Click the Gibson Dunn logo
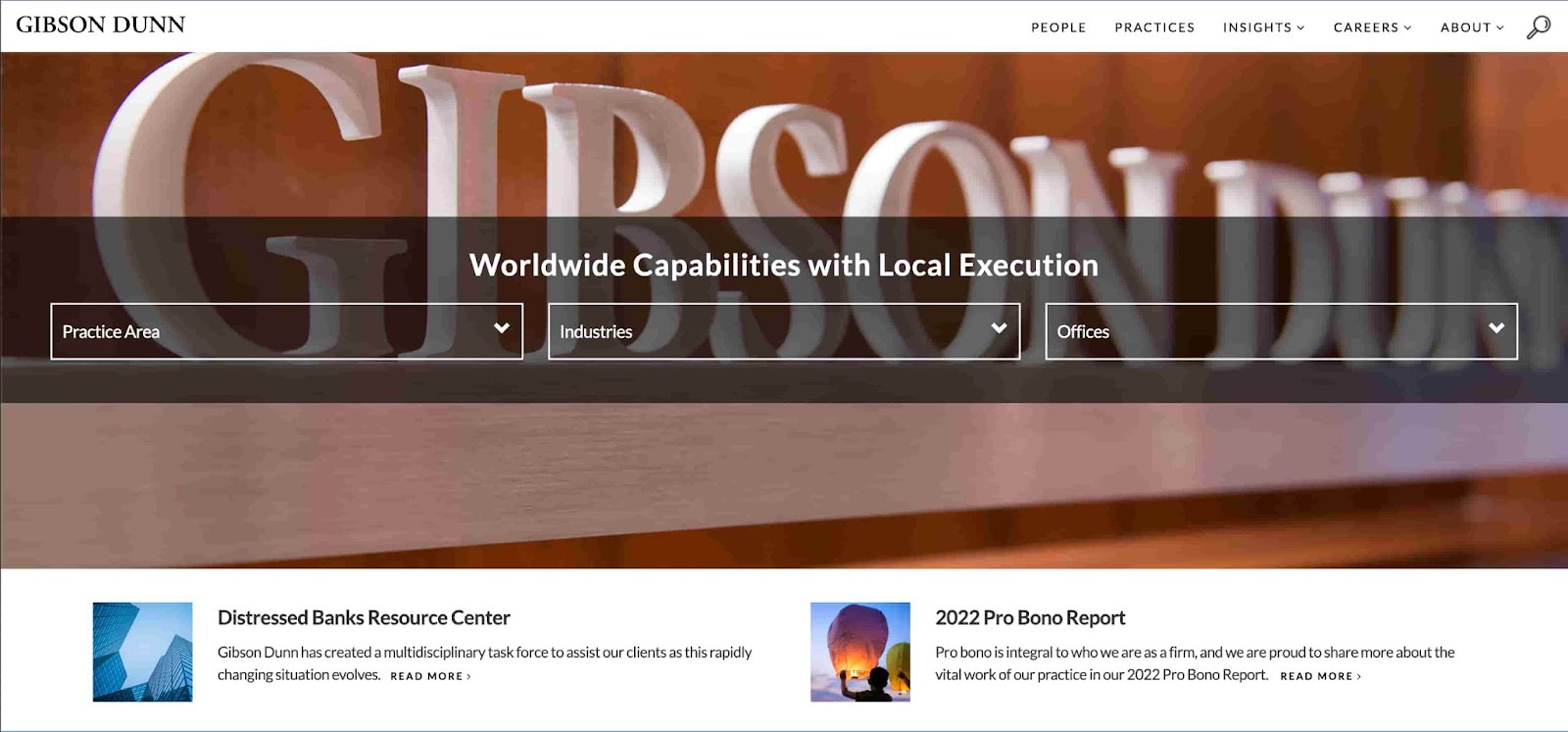This screenshot has width=1568, height=732. coord(101,25)
